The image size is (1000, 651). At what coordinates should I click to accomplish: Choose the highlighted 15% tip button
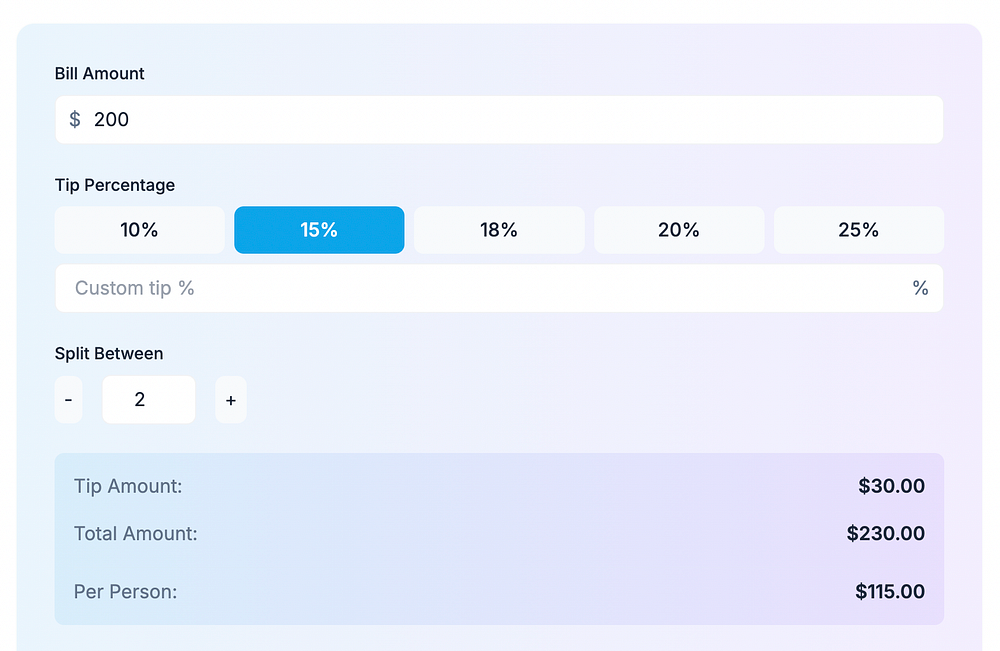coord(319,230)
